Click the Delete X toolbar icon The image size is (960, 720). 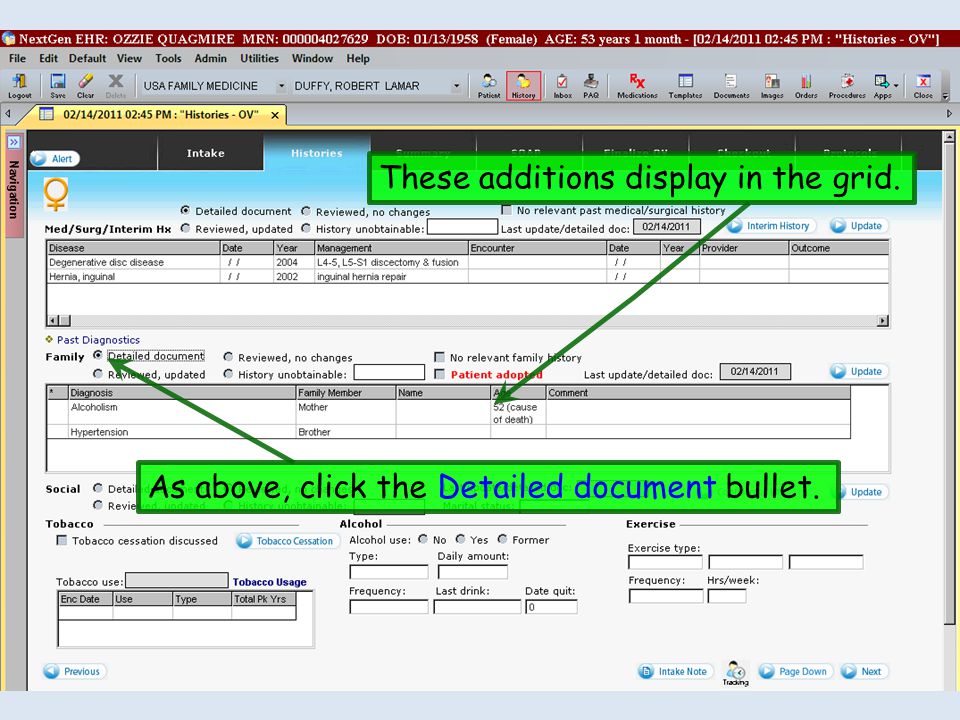point(115,86)
